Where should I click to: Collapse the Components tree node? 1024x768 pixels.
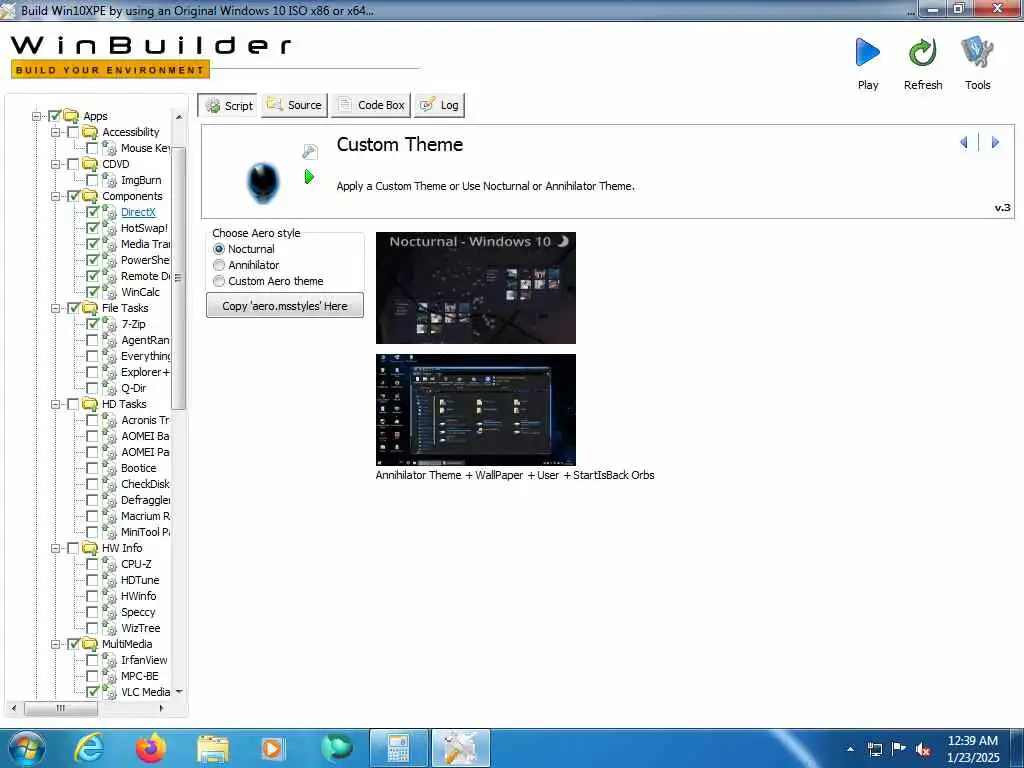click(56, 196)
